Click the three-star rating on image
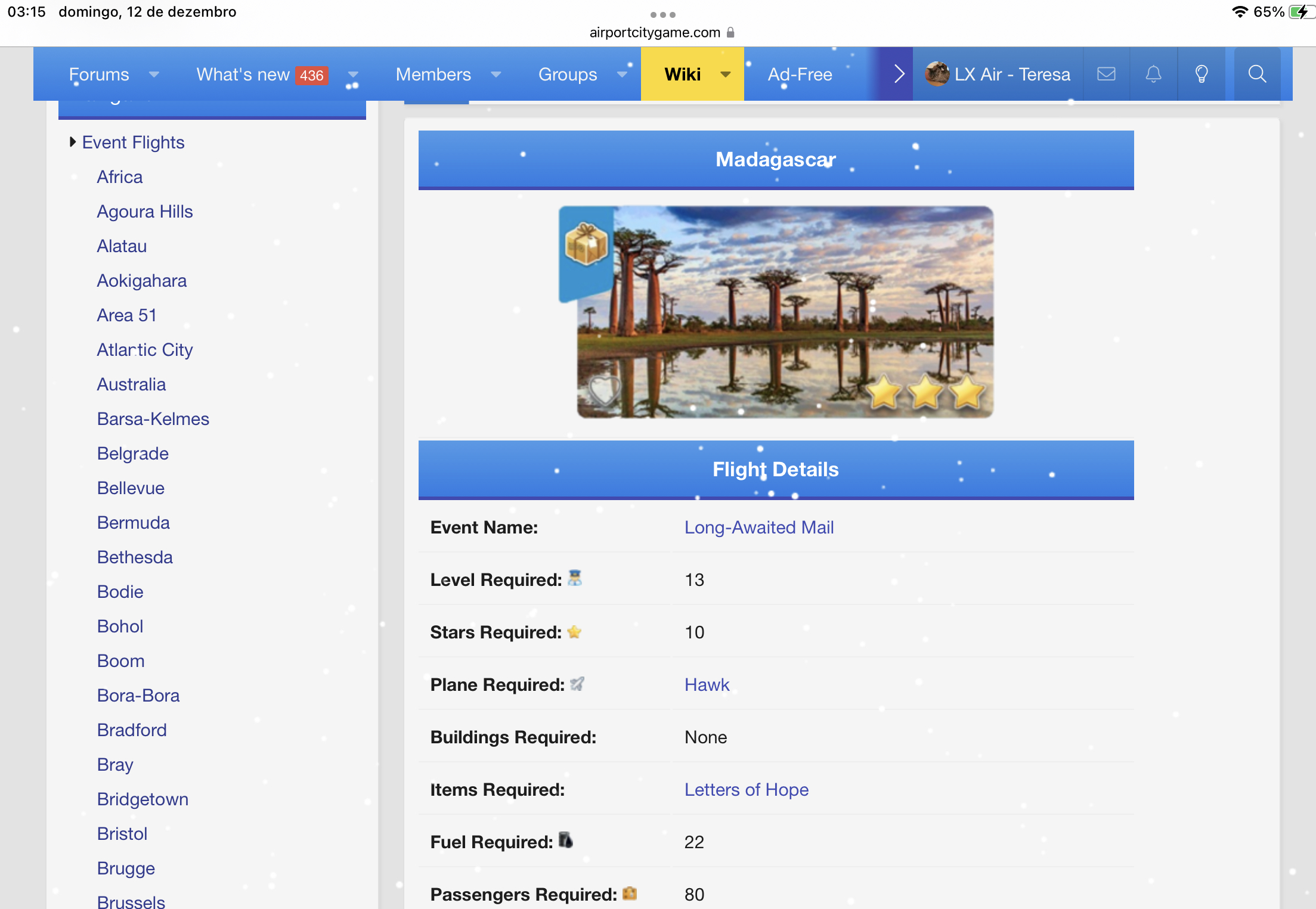 [x=925, y=392]
